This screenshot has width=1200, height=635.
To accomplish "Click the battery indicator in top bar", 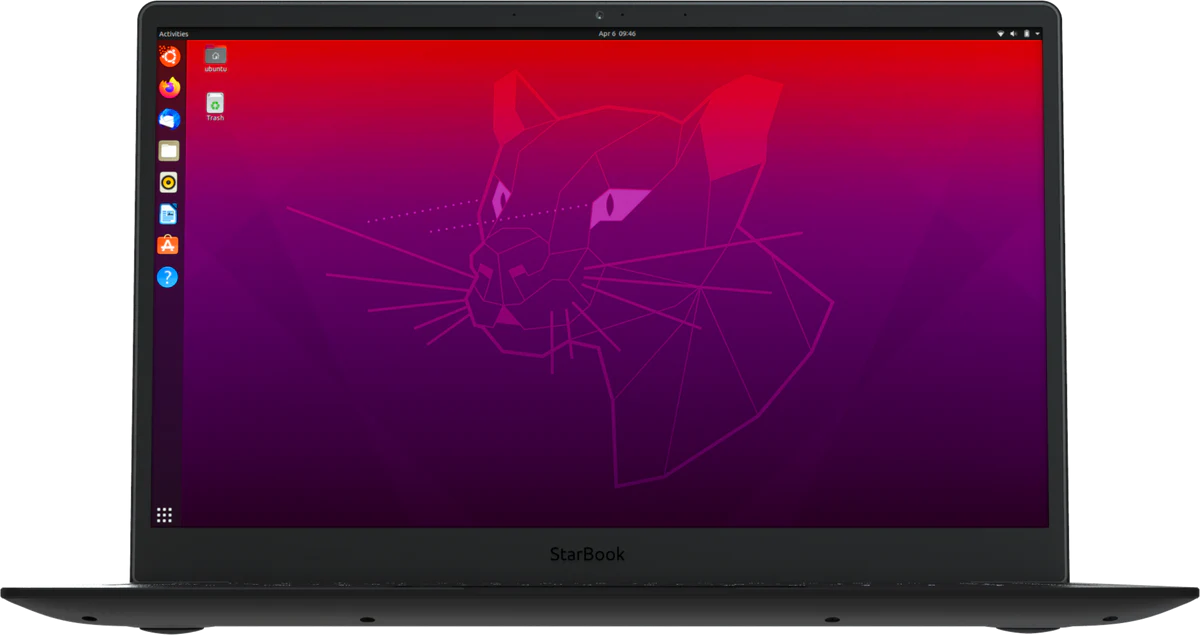I will pos(1027,34).
